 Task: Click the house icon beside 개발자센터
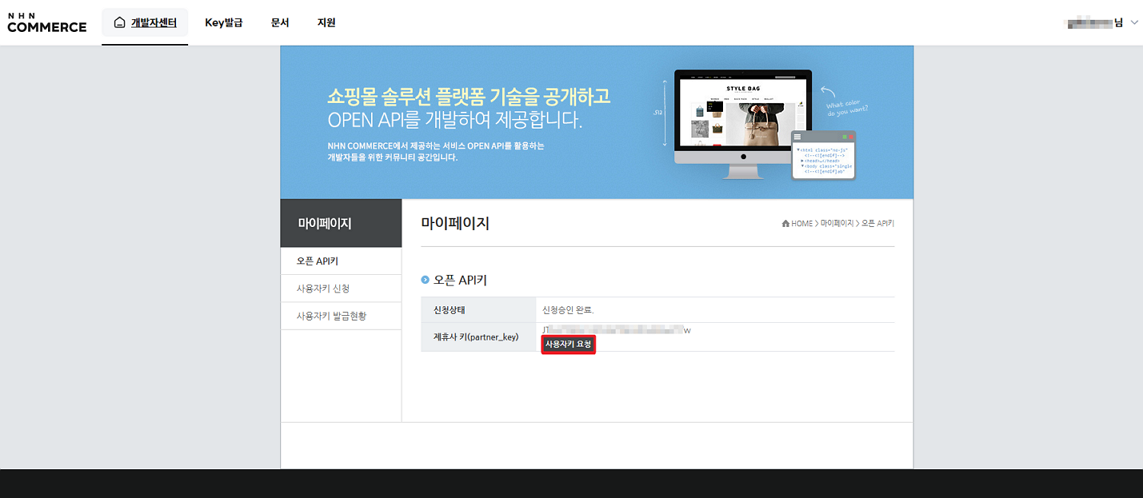[x=120, y=22]
